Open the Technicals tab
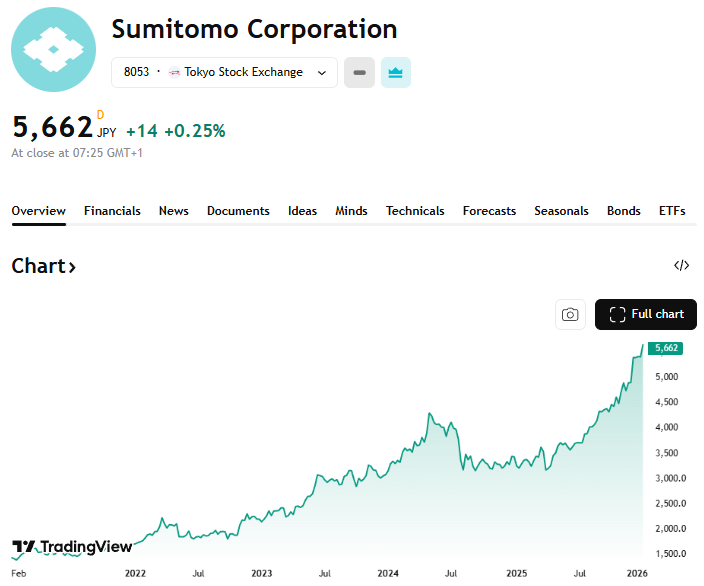The height and width of the screenshot is (586, 704). tap(415, 211)
